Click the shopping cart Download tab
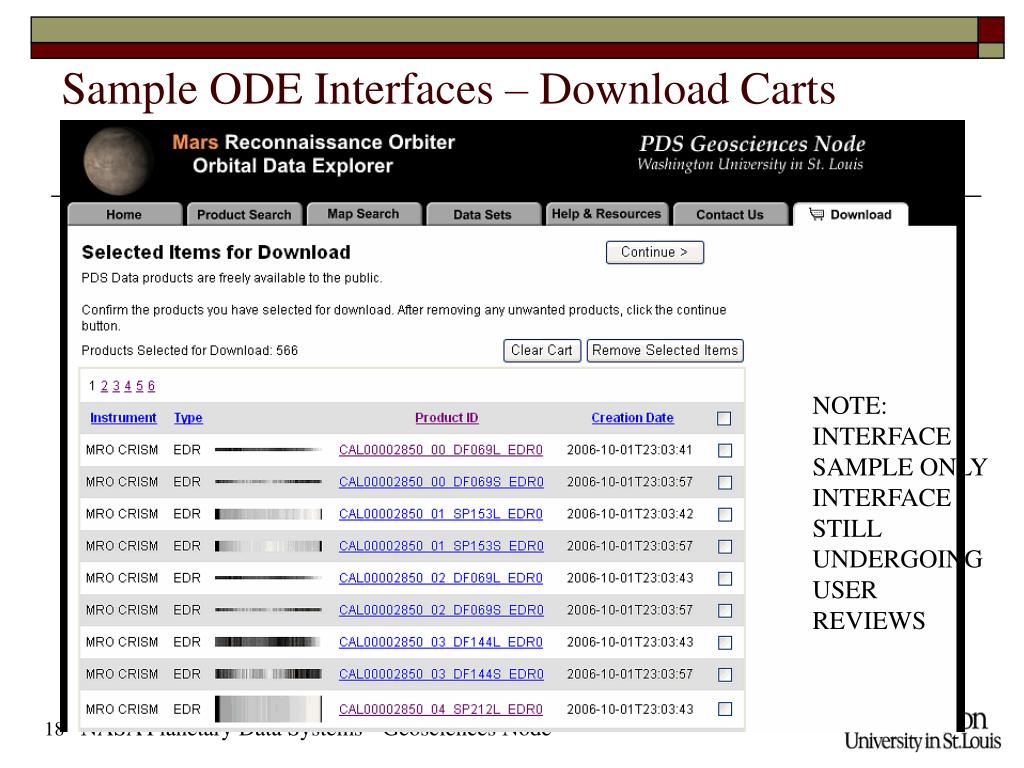Viewport: 1024px width, 768px height. click(850, 214)
